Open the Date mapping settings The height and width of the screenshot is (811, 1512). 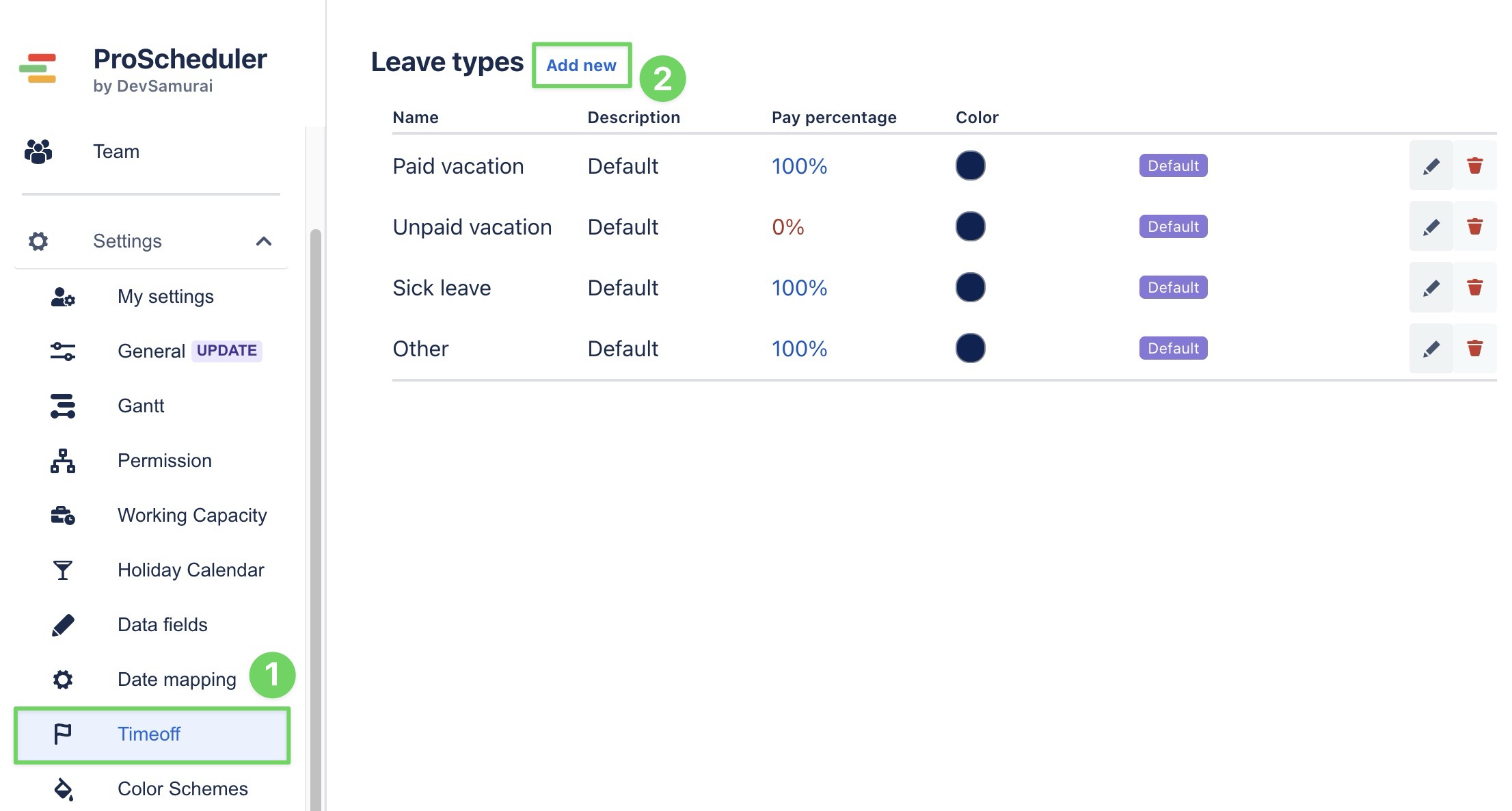pyautogui.click(x=176, y=679)
